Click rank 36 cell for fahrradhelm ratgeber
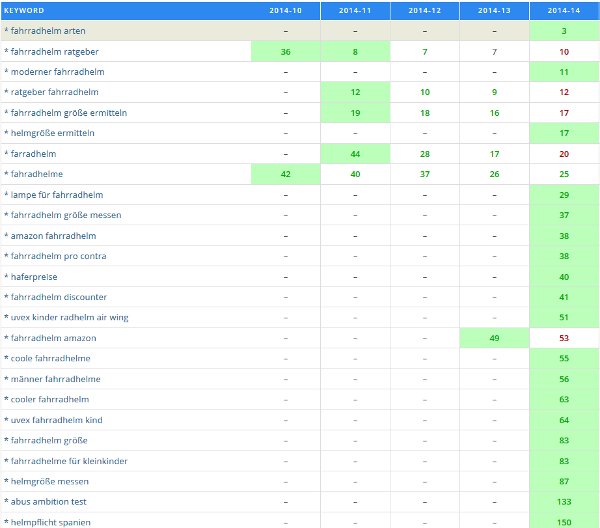 coord(285,51)
